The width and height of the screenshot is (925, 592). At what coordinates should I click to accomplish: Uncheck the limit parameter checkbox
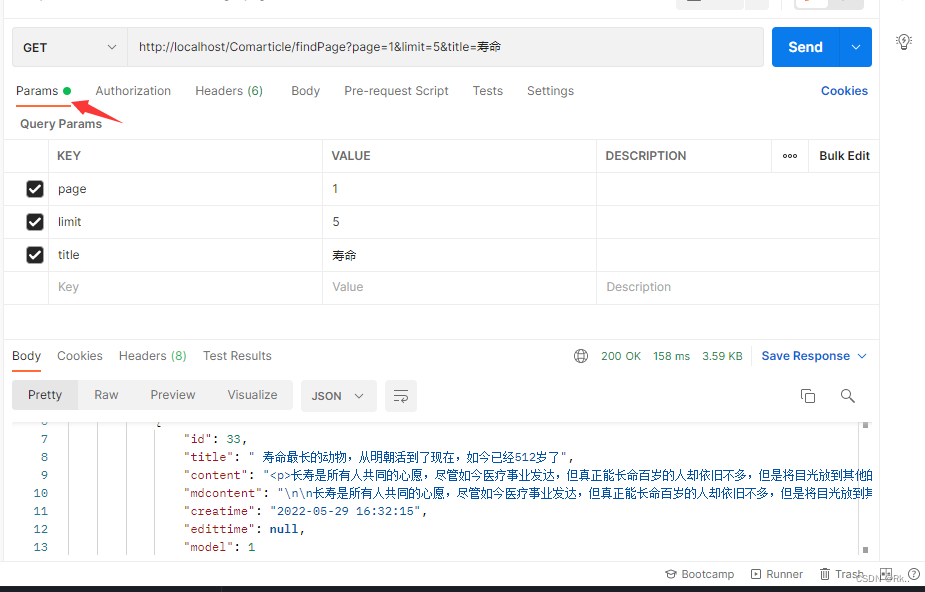click(35, 222)
